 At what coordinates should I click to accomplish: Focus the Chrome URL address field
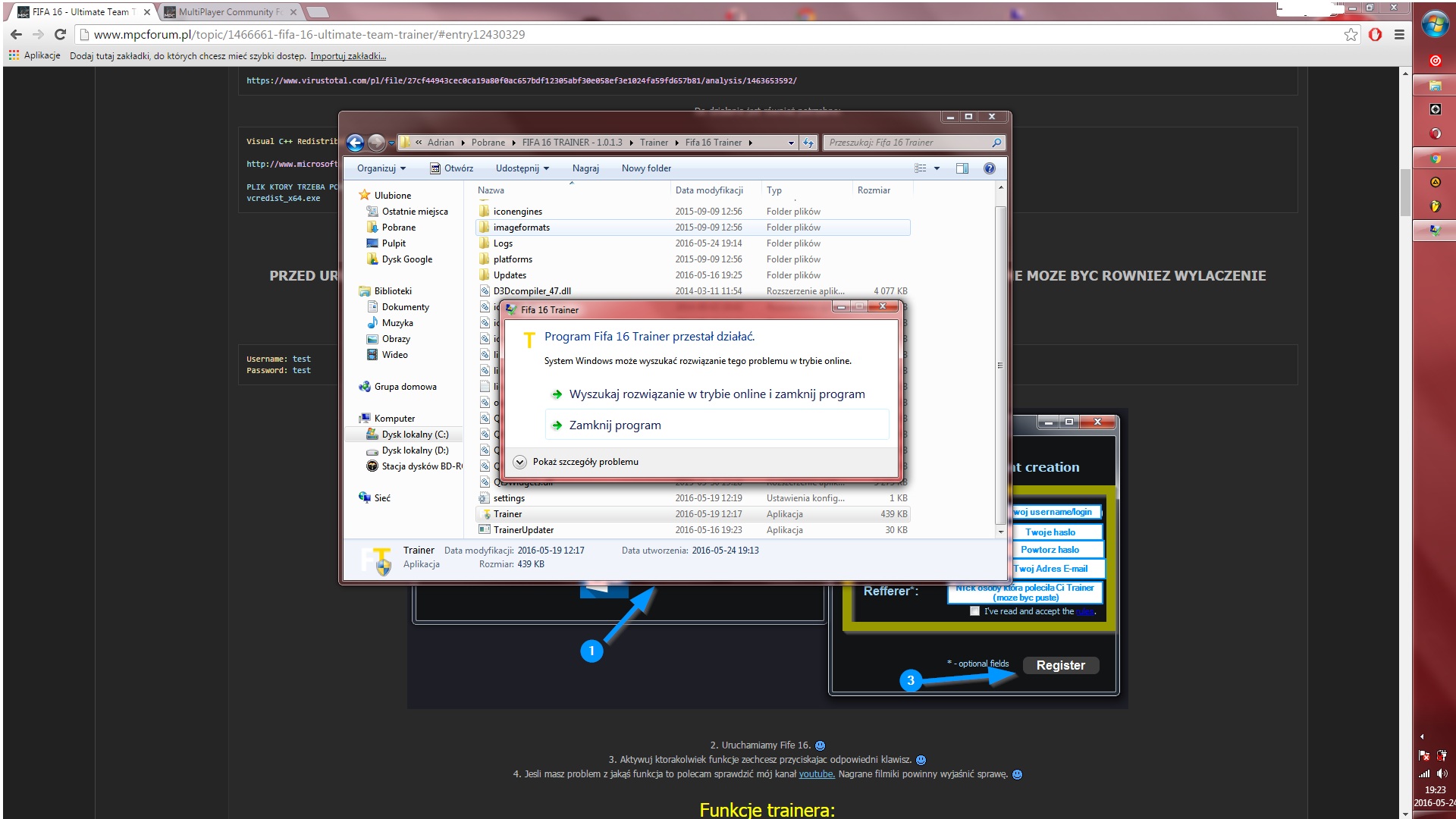(x=713, y=34)
